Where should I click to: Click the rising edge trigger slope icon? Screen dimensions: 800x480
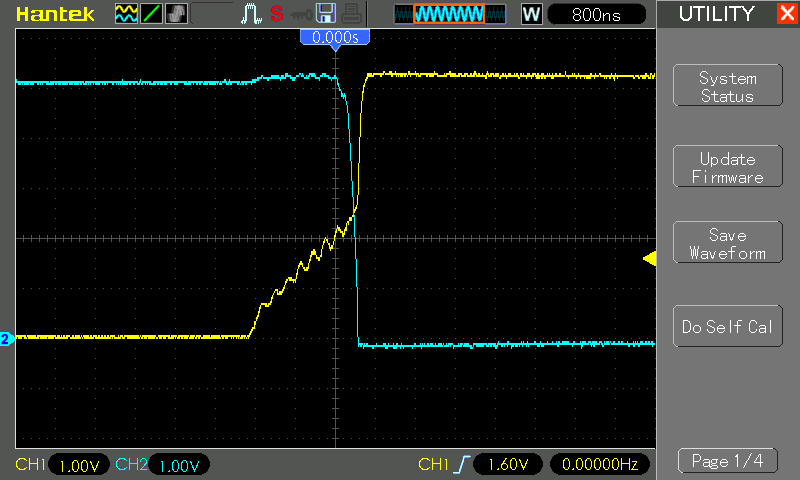click(462, 465)
